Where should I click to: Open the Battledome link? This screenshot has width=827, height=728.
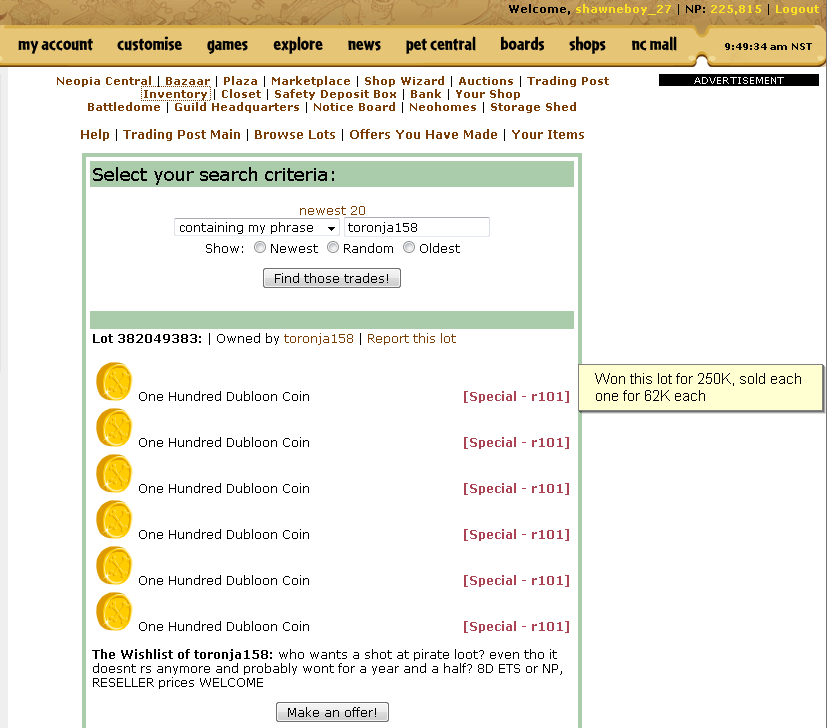[x=124, y=107]
